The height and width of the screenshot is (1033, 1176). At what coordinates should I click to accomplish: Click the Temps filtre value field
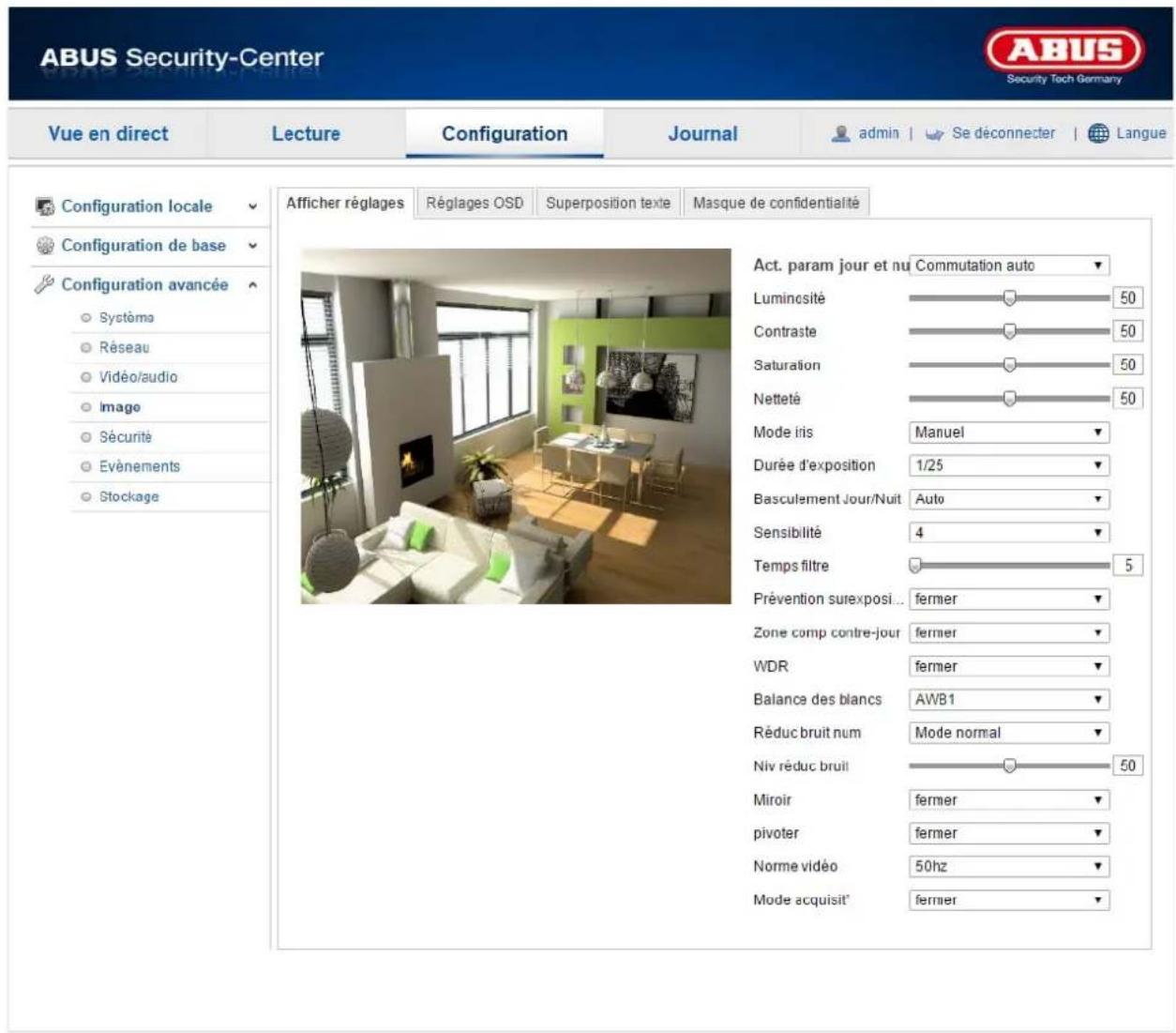coord(1128,566)
